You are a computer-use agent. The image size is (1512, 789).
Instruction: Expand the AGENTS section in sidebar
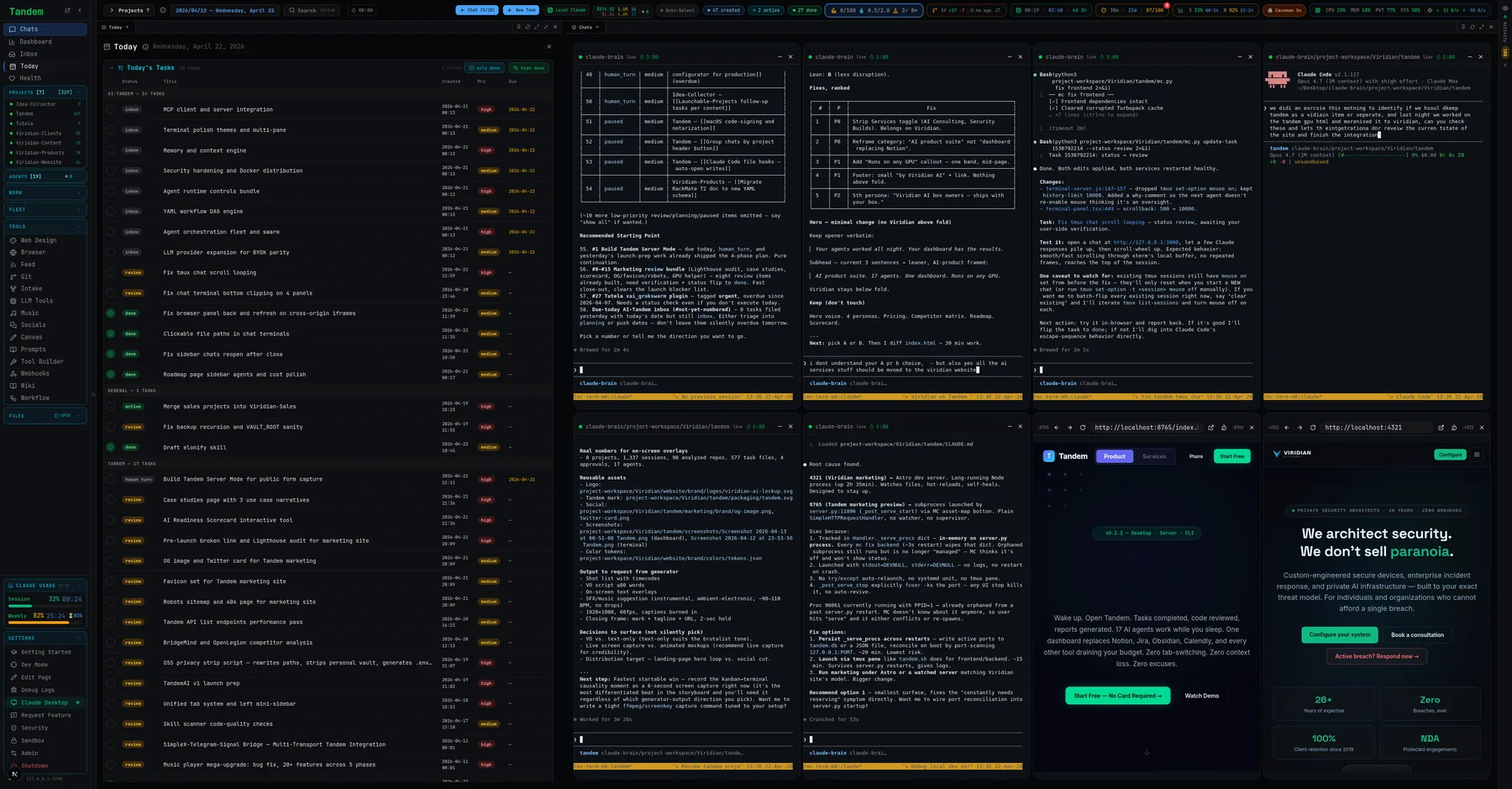tap(45, 176)
